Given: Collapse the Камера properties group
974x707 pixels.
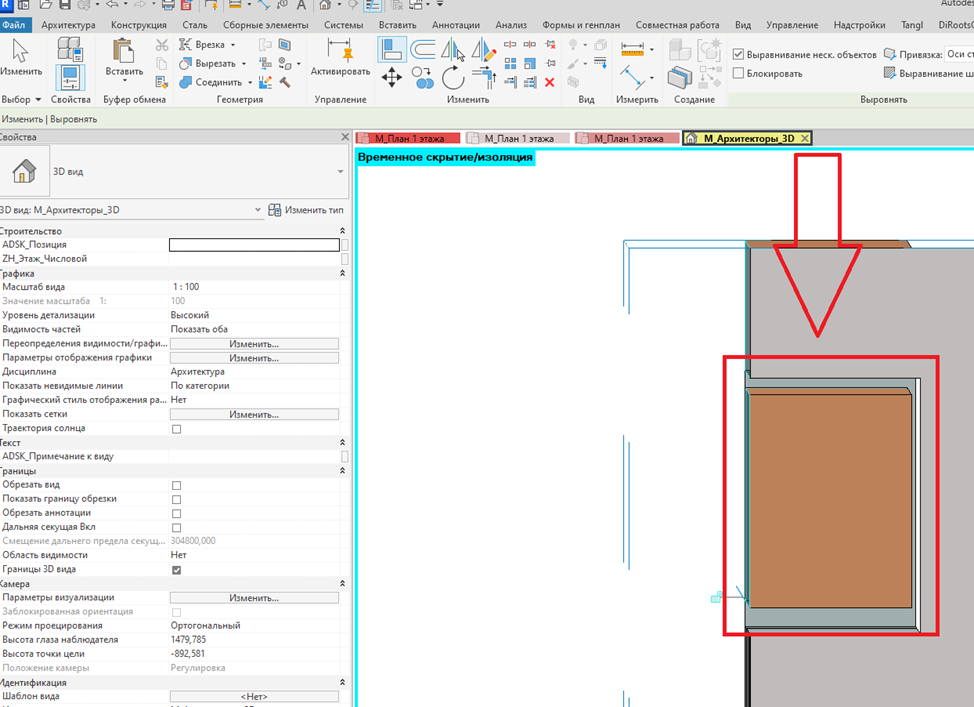Looking at the screenshot, I should pyautogui.click(x=342, y=584).
